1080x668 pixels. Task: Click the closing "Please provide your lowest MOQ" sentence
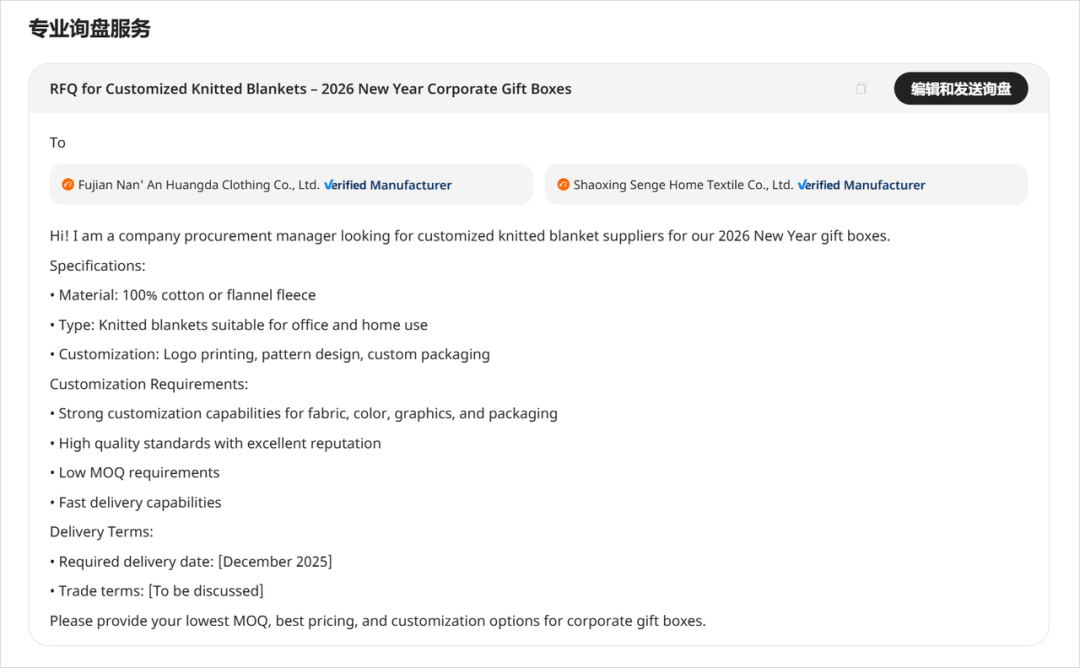click(x=377, y=621)
